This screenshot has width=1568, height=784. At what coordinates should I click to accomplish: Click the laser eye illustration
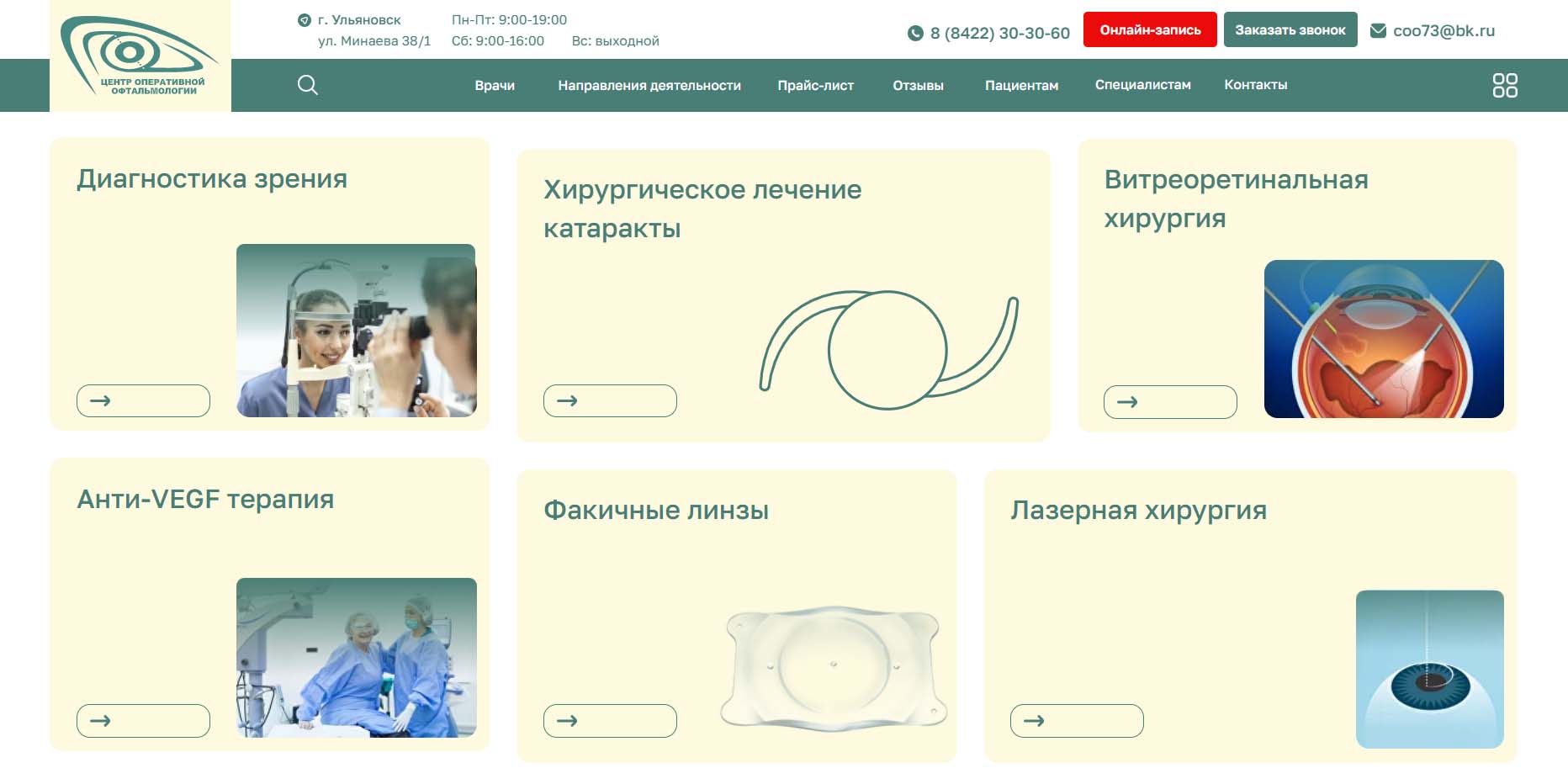click(1430, 670)
